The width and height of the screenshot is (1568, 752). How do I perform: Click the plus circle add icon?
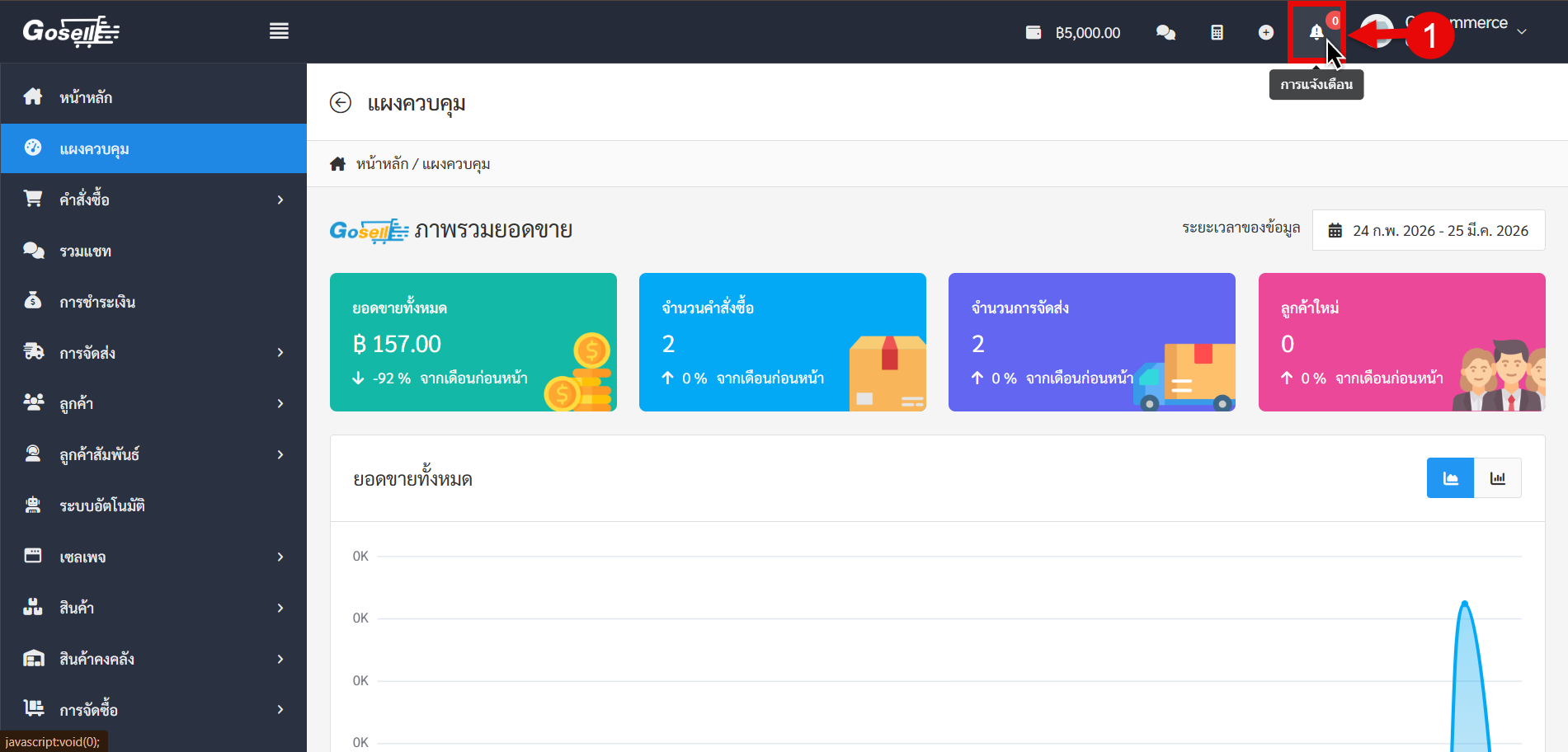pos(1266,32)
